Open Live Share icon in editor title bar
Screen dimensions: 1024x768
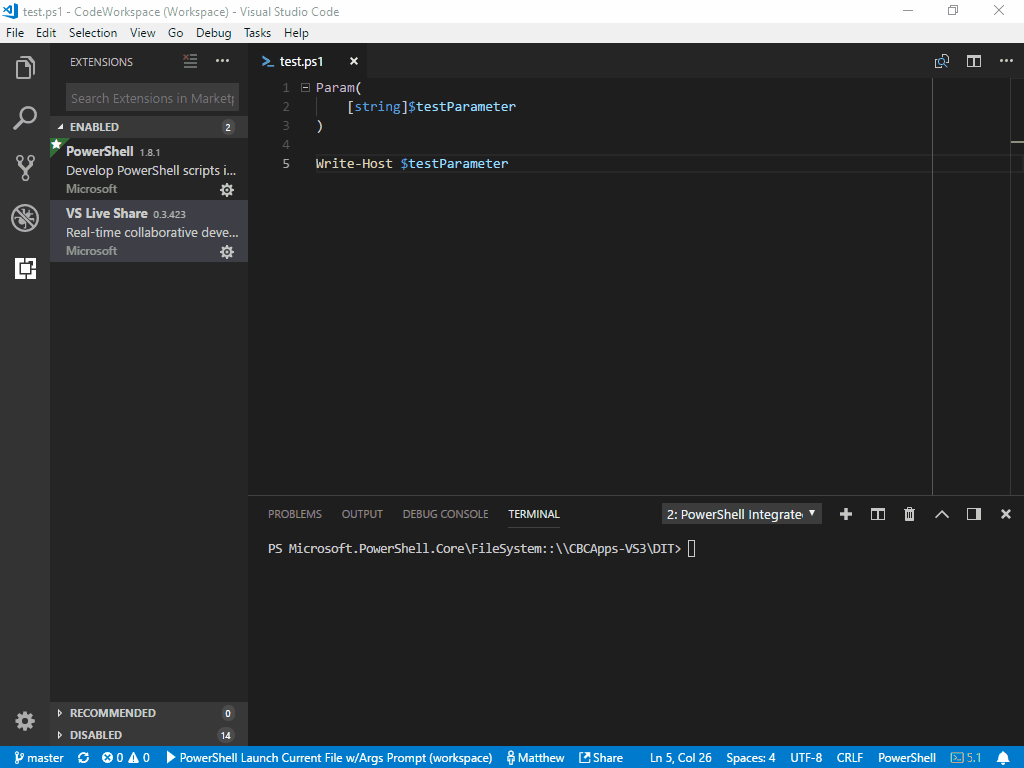pyautogui.click(x=941, y=61)
